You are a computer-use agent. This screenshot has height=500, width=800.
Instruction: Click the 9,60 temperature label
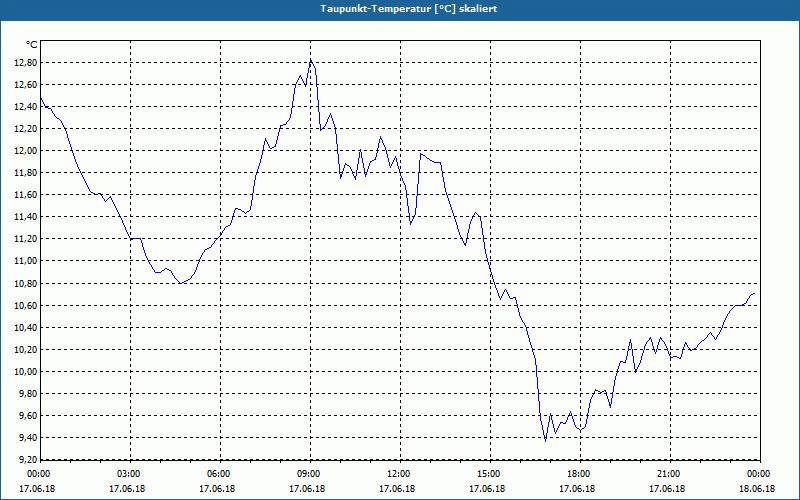(x=29, y=415)
